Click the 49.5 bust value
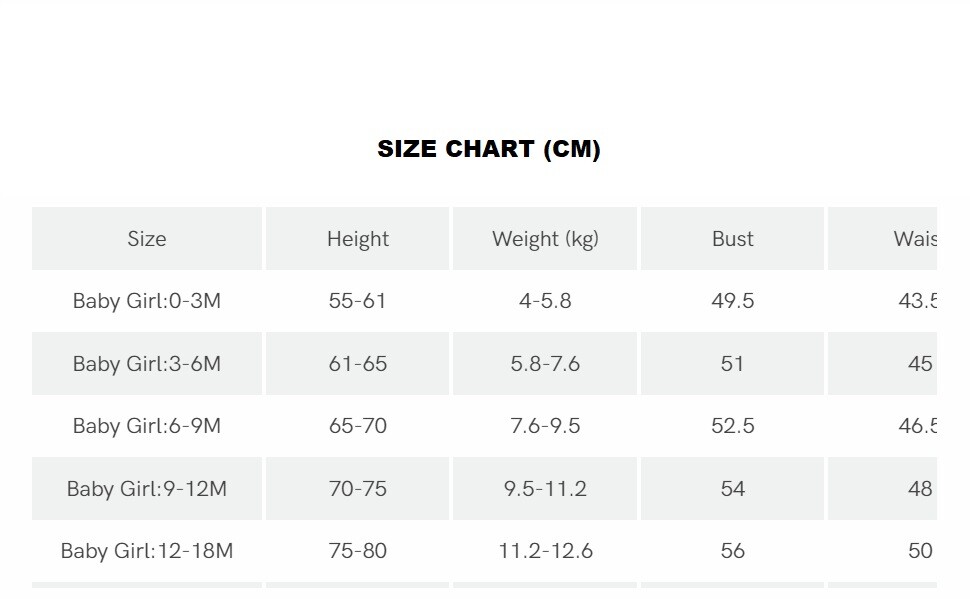 coord(732,301)
